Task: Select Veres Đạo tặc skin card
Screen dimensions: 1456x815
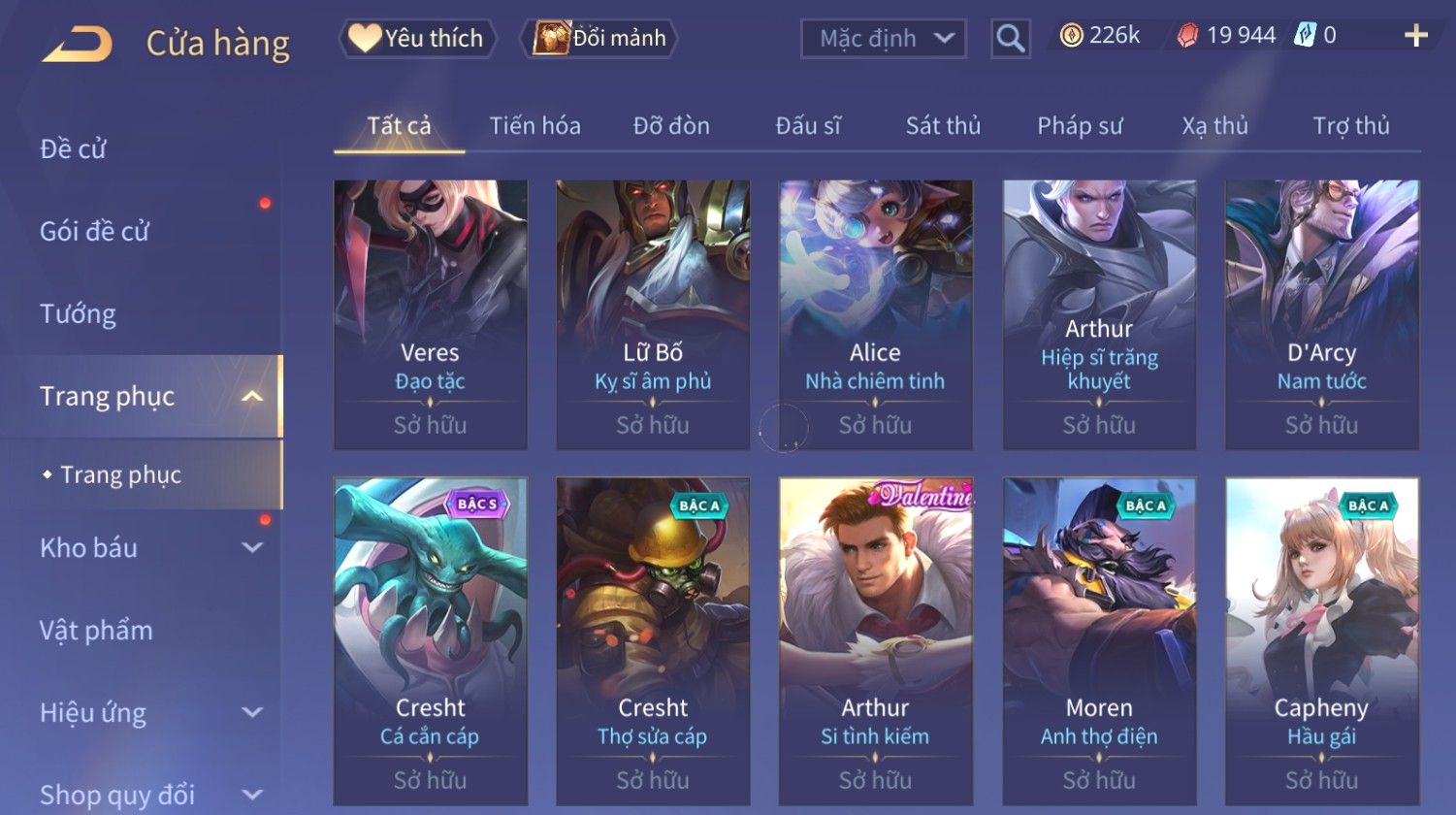Action: click(x=430, y=314)
